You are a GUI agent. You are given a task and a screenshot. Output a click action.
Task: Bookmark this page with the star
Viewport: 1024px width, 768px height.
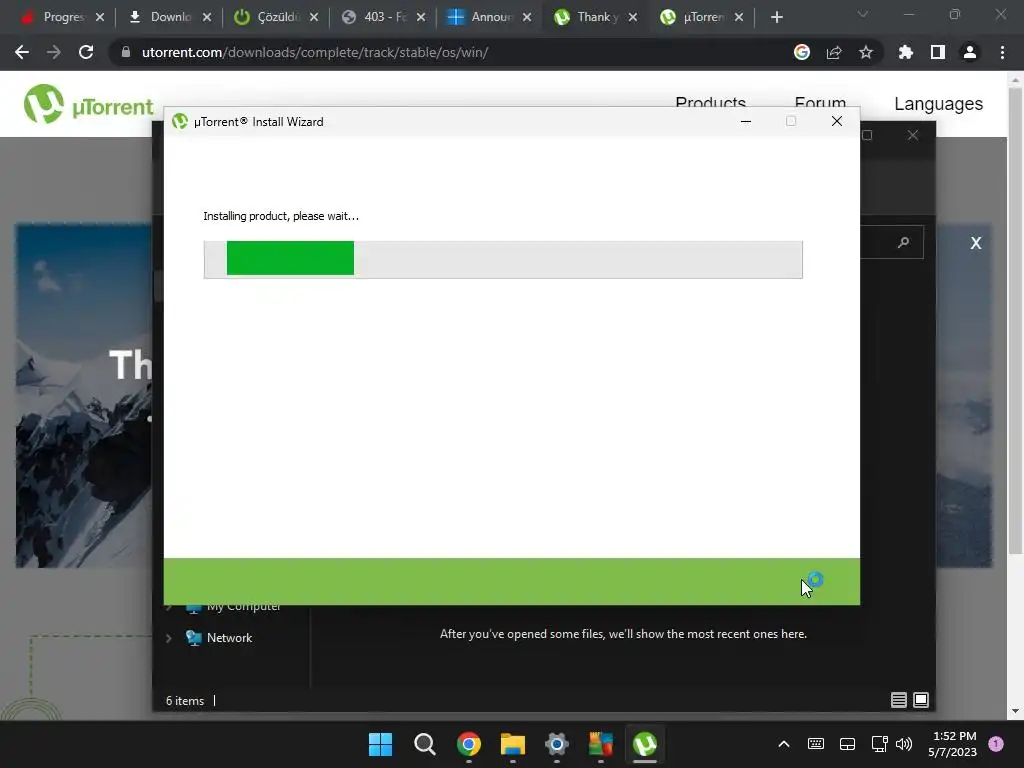[x=866, y=52]
